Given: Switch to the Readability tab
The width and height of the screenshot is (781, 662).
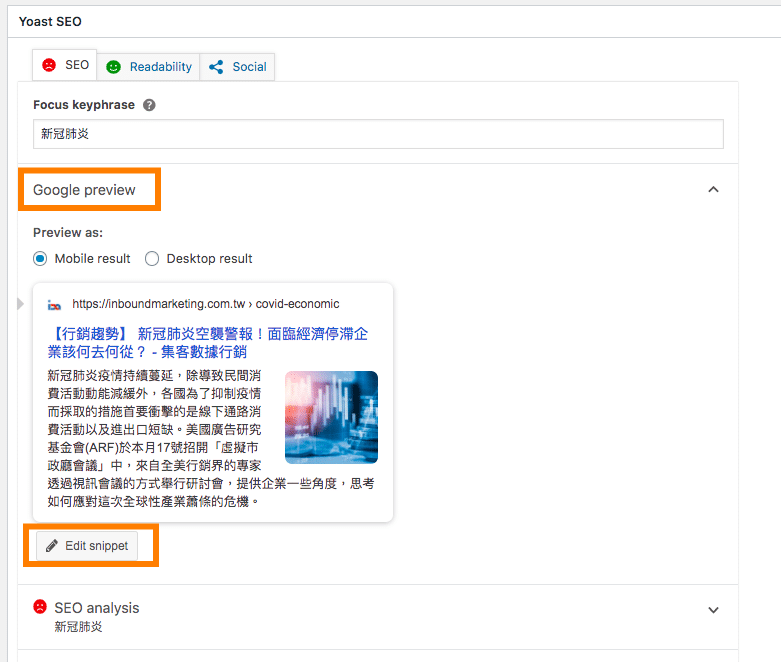Looking at the screenshot, I should pyautogui.click(x=148, y=67).
